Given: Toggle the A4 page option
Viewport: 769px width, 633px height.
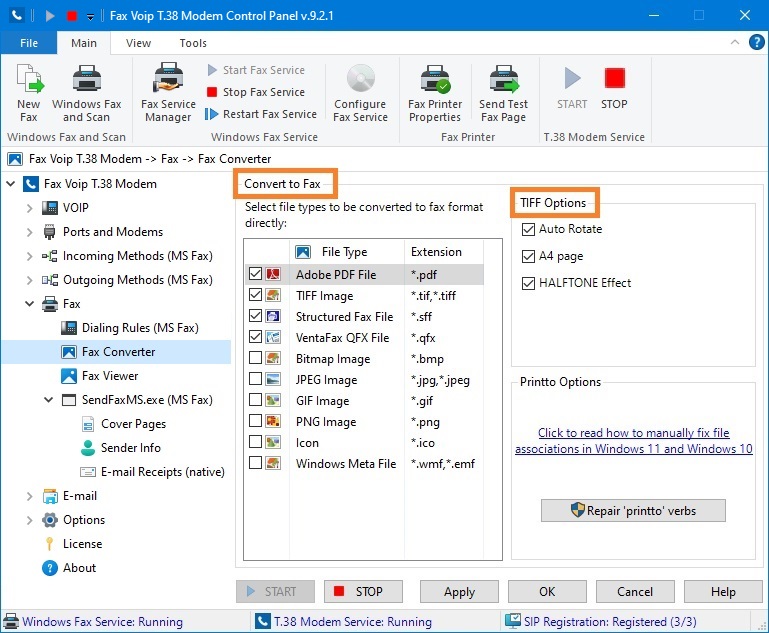Looking at the screenshot, I should coord(528,256).
